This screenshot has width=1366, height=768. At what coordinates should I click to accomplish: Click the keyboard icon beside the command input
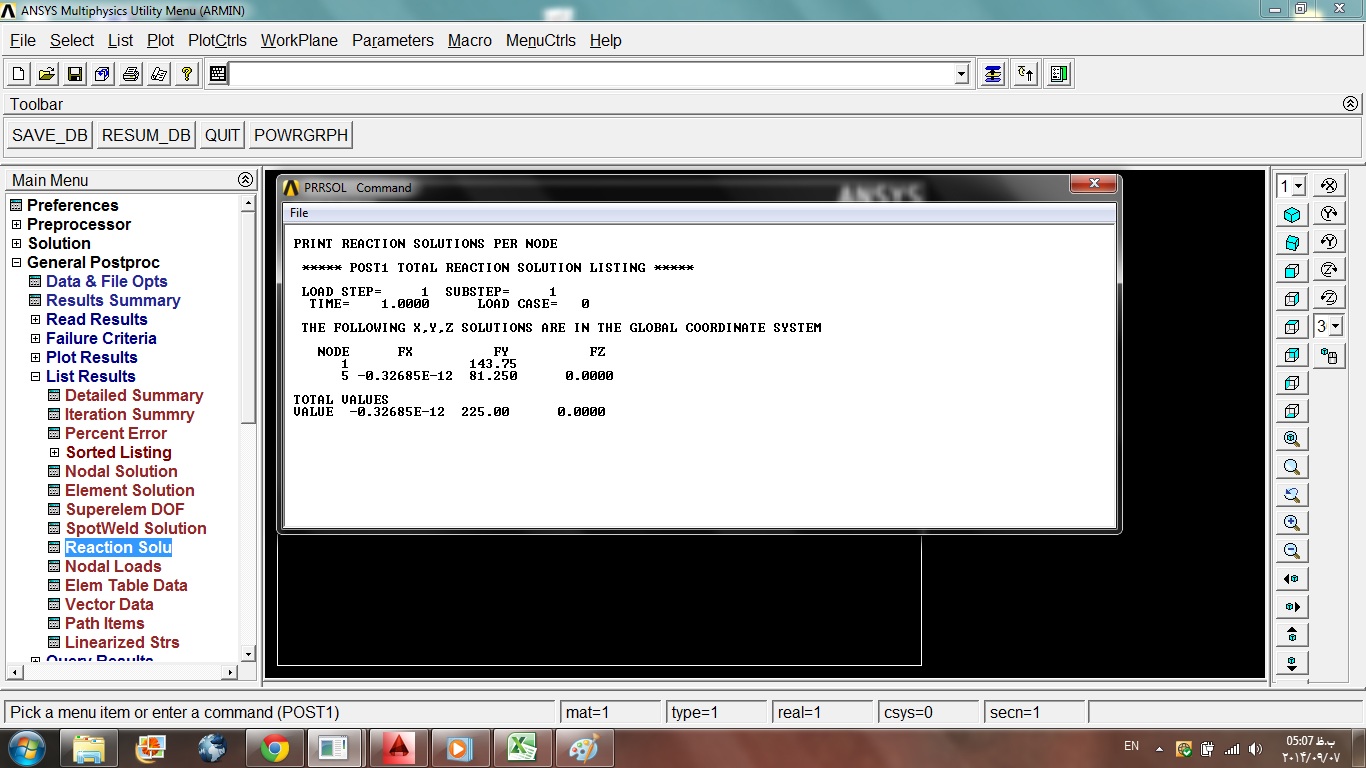(218, 74)
